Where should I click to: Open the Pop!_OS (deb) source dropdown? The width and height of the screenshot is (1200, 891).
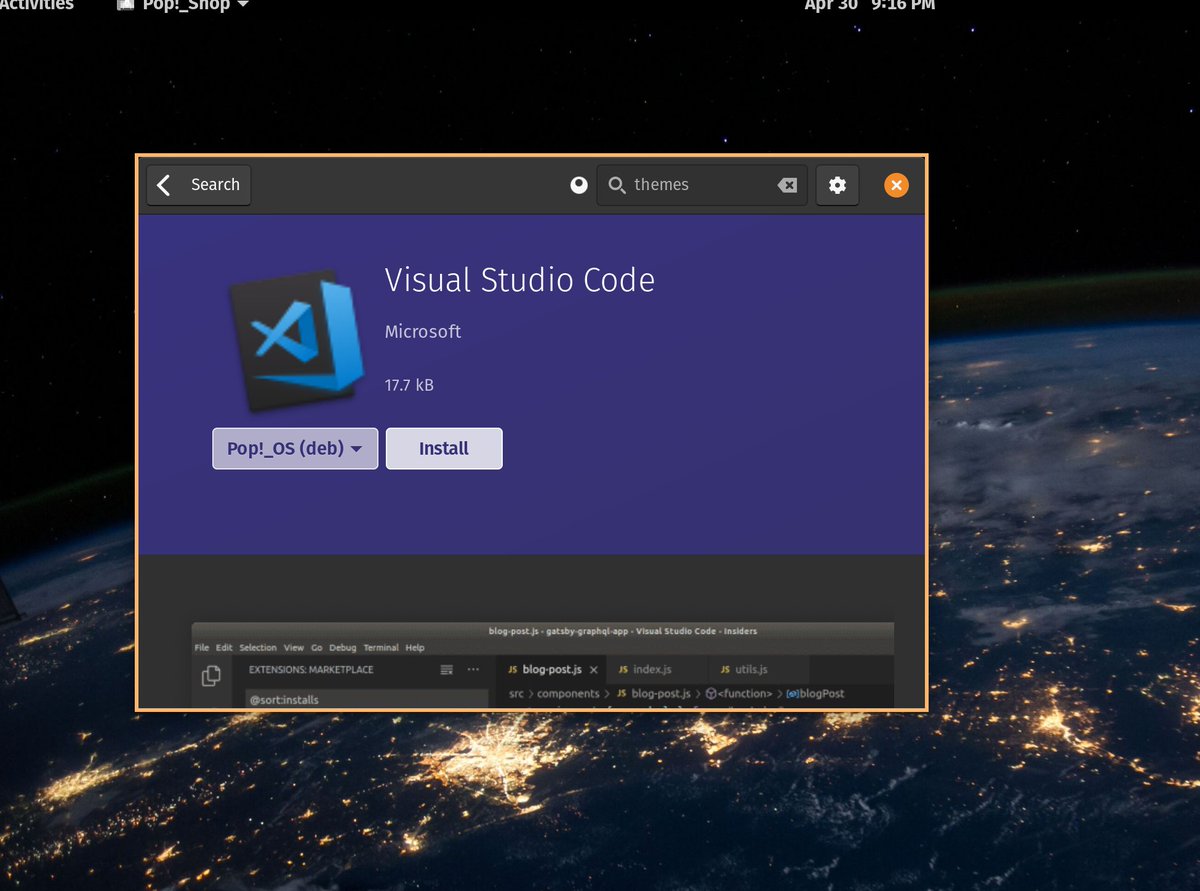coord(295,448)
